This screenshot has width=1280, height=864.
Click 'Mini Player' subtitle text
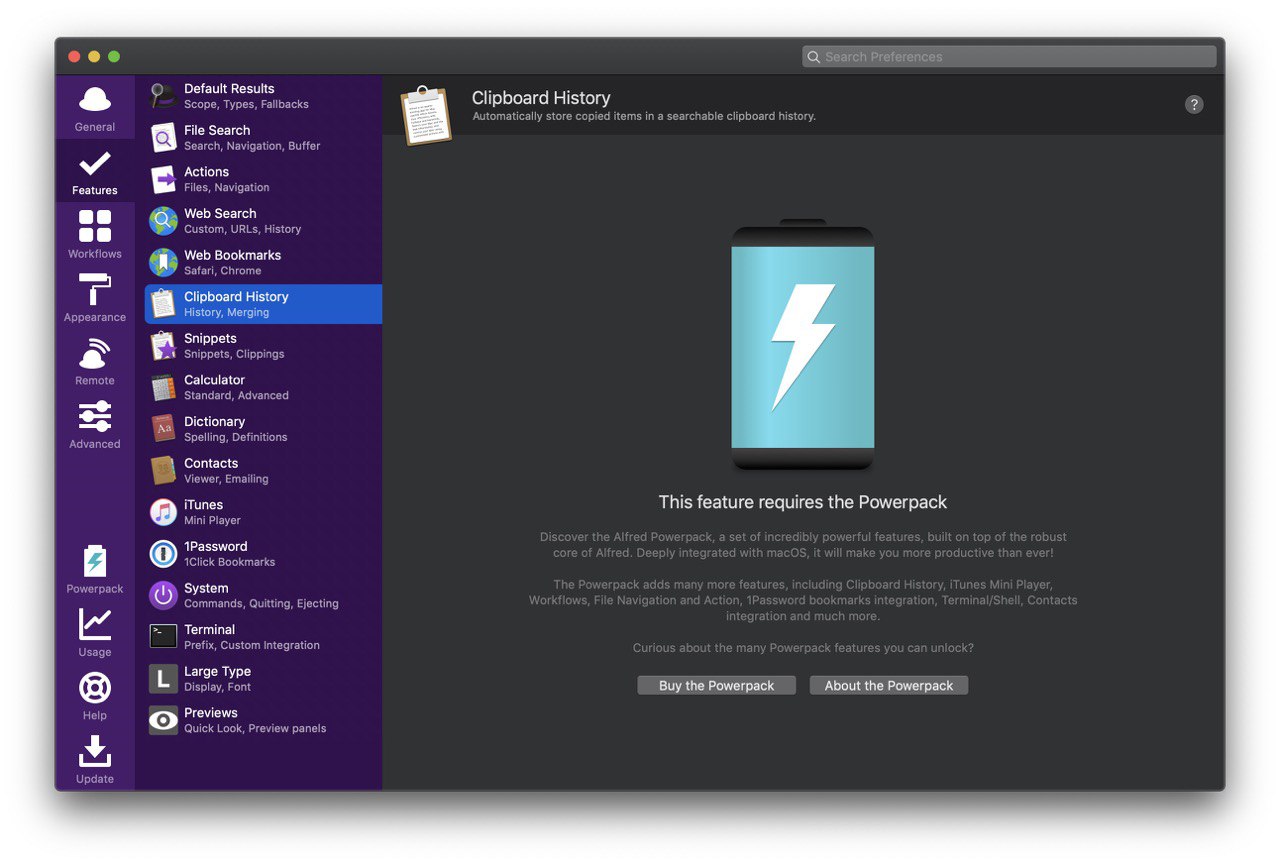212,521
